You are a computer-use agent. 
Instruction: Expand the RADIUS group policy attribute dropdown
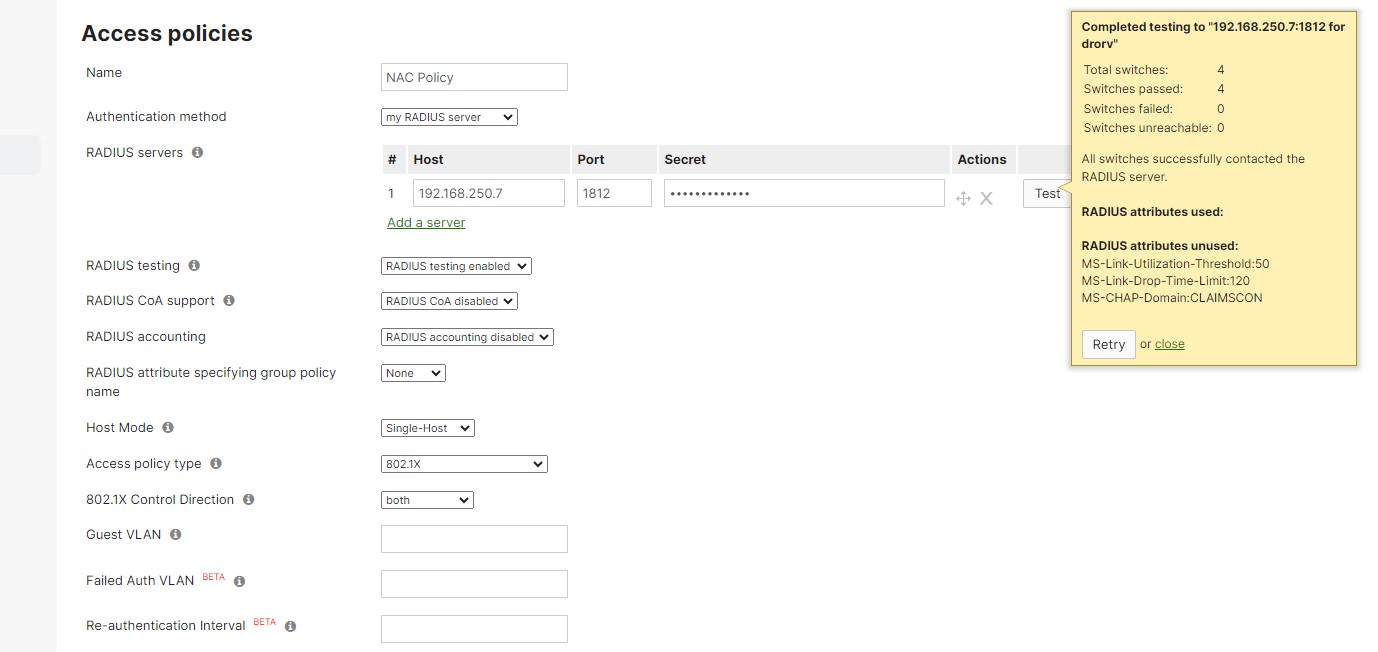coord(412,372)
